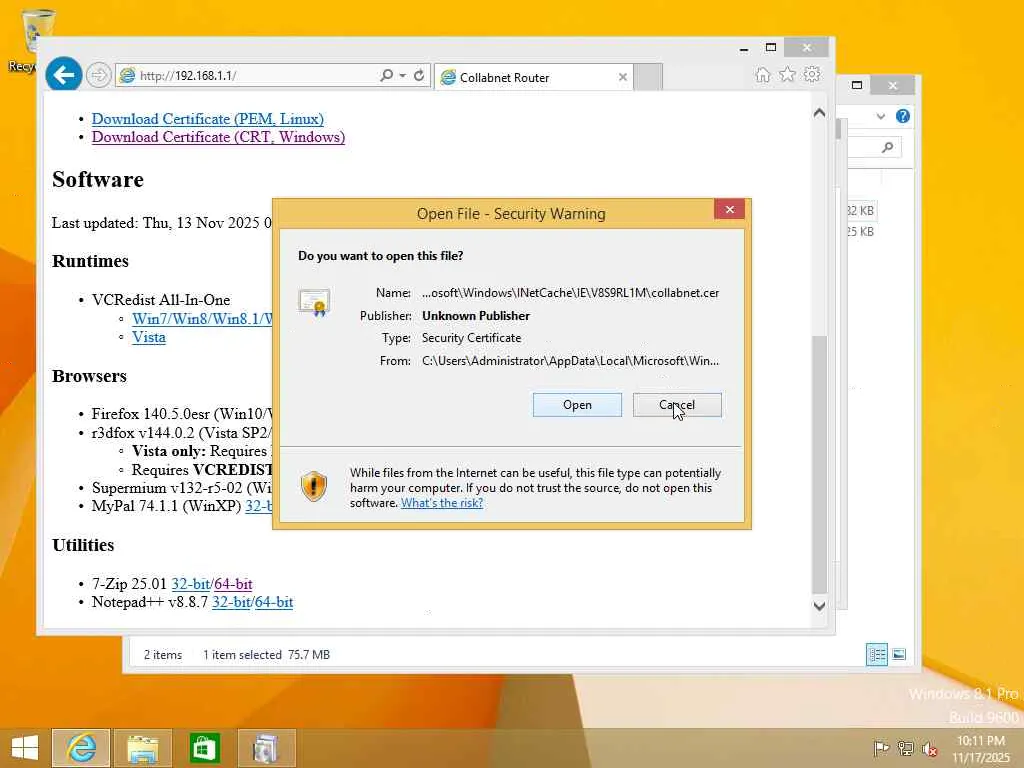Close the Collabnet Router tab
1024x768 pixels.
click(622, 77)
